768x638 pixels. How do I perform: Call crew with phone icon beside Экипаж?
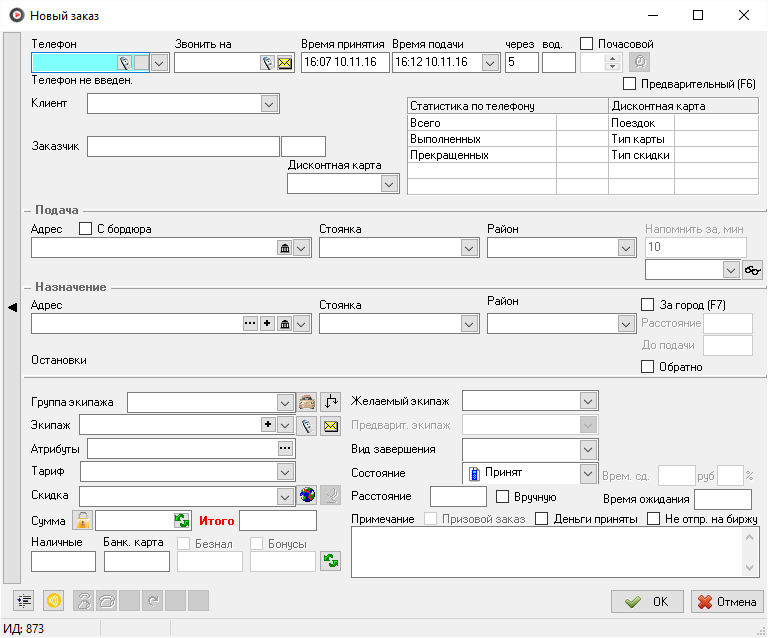click(x=307, y=426)
